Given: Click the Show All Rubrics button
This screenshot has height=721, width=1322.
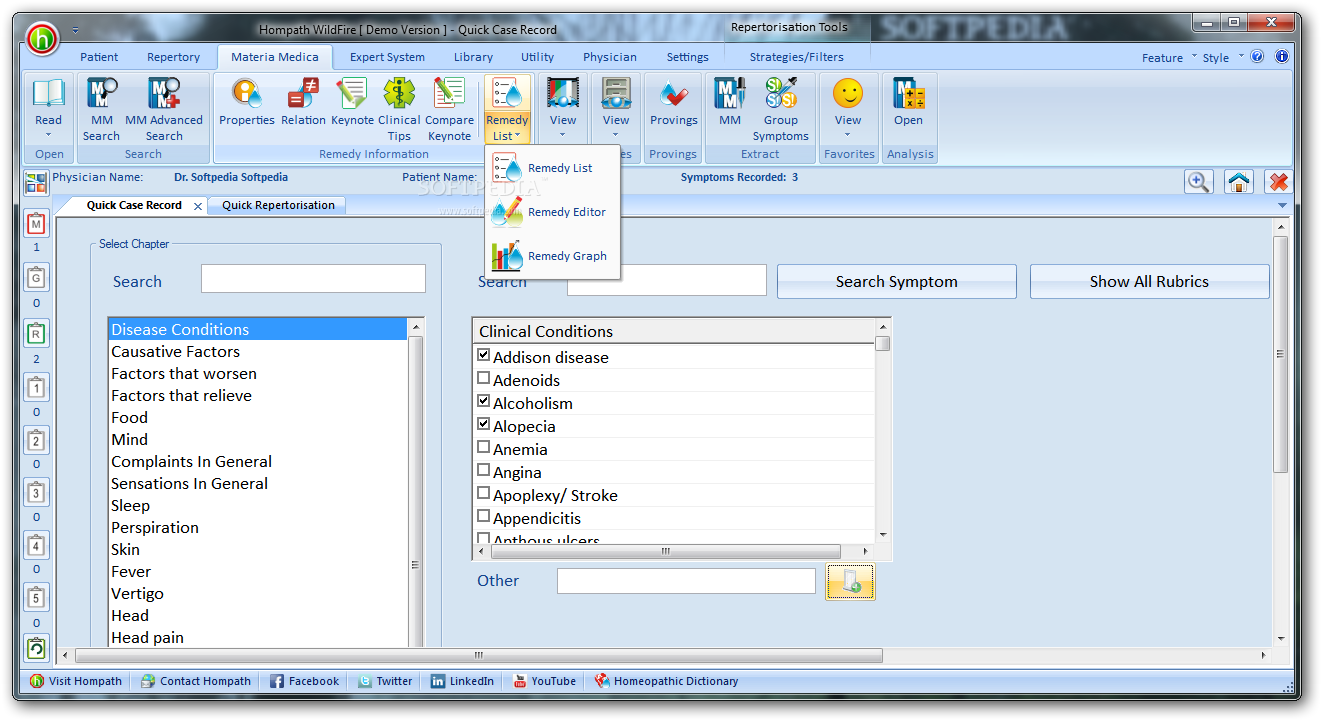Looking at the screenshot, I should tap(1149, 282).
